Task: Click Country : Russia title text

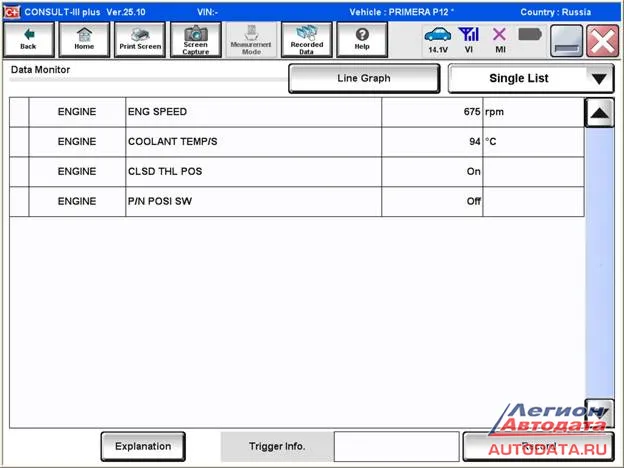Action: pyautogui.click(x=556, y=12)
